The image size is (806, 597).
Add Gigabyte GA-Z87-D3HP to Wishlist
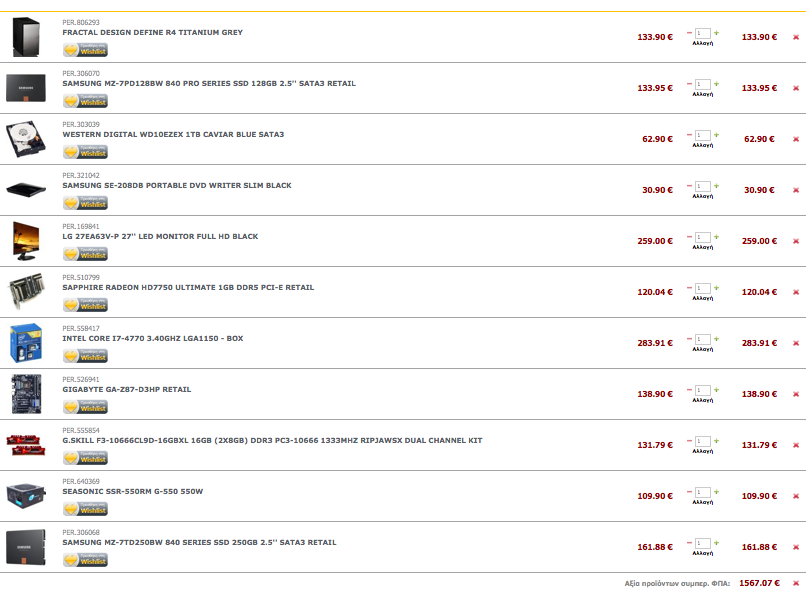(85, 407)
